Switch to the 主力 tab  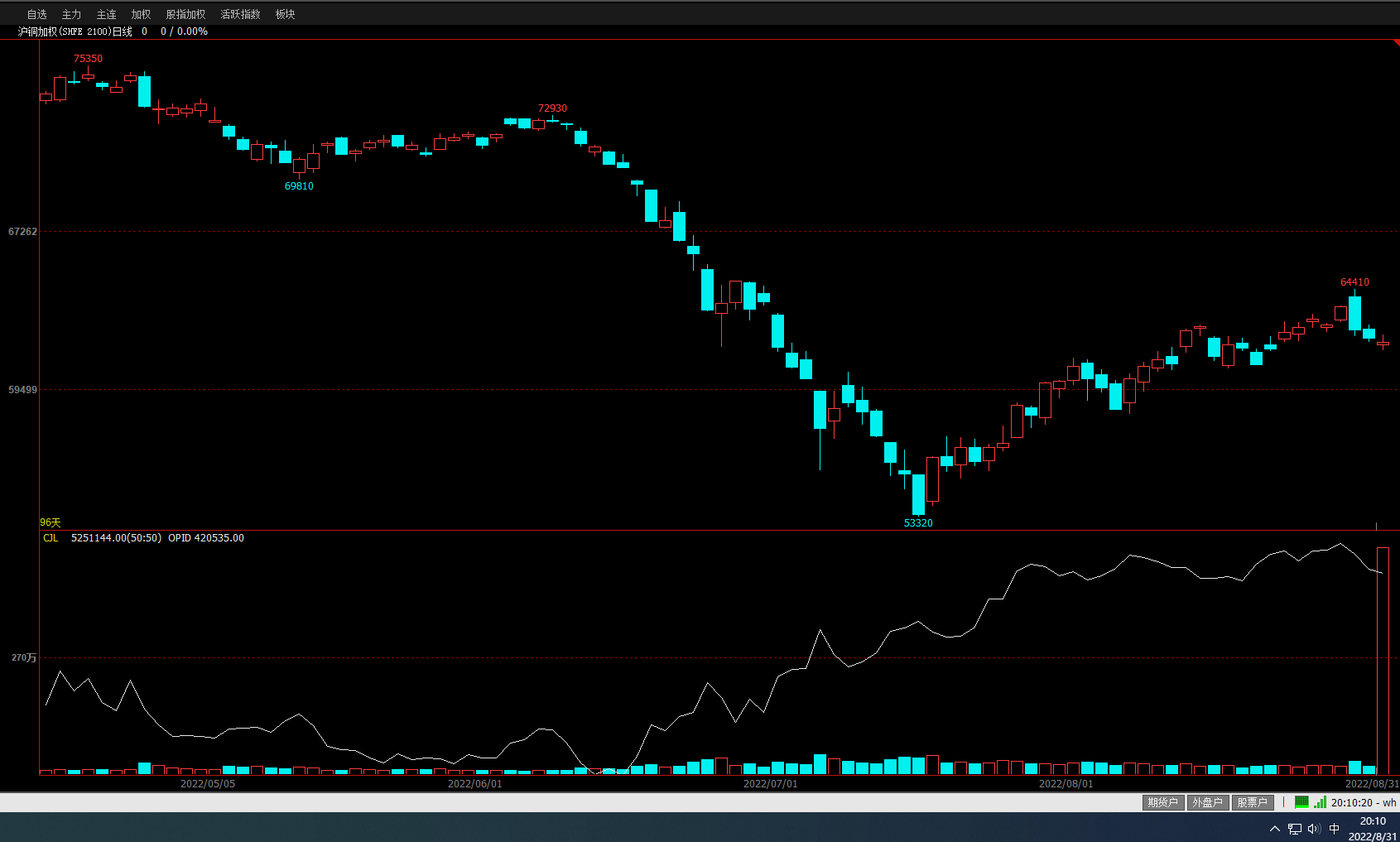(71, 14)
